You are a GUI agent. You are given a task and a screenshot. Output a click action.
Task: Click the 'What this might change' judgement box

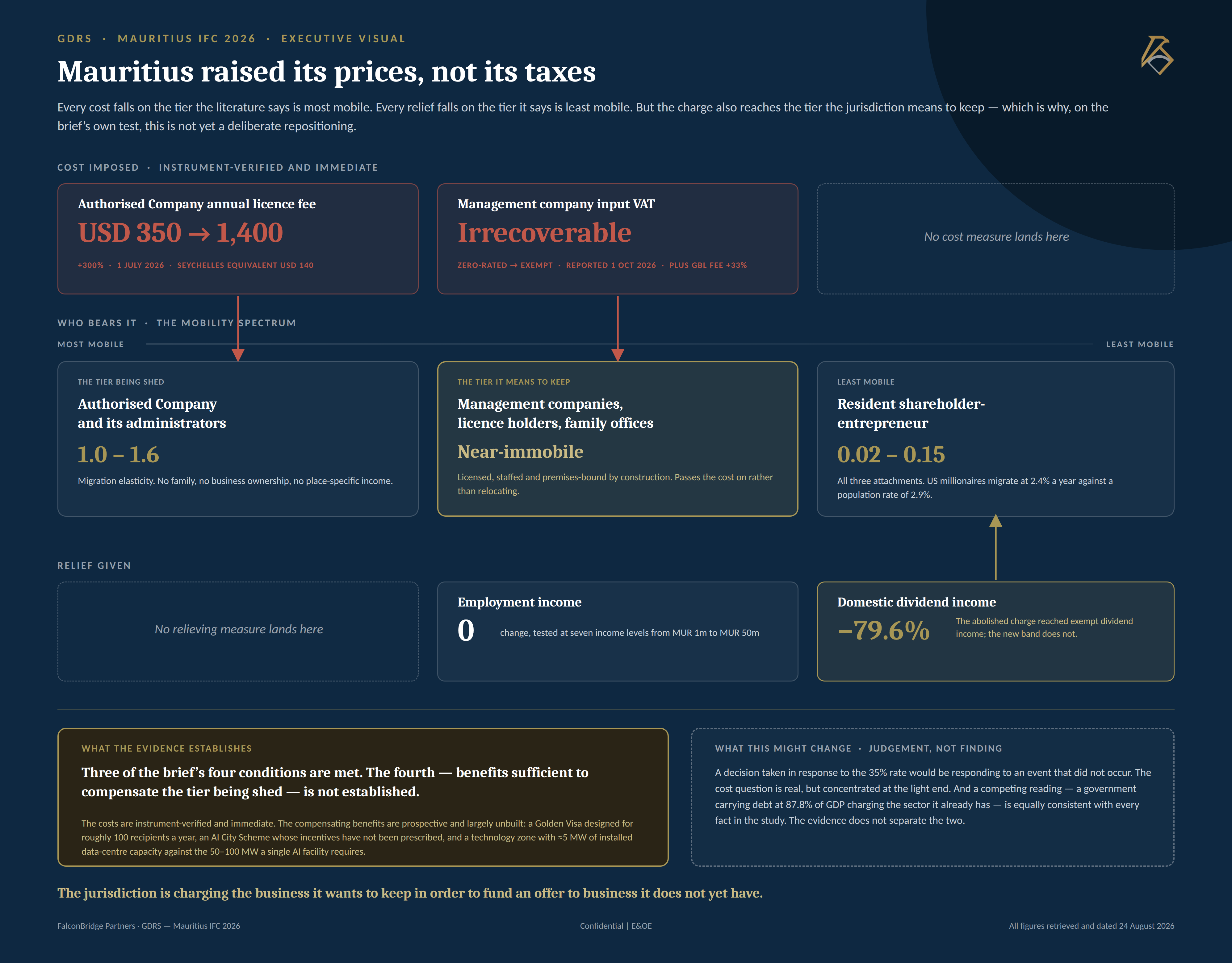[932, 797]
